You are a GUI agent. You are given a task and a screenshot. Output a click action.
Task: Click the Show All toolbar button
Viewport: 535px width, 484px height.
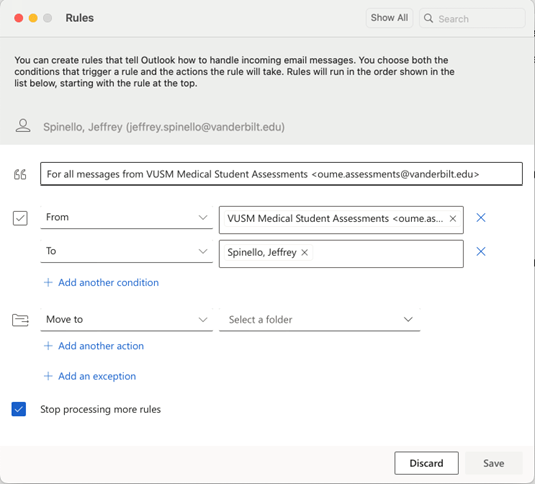pos(389,18)
